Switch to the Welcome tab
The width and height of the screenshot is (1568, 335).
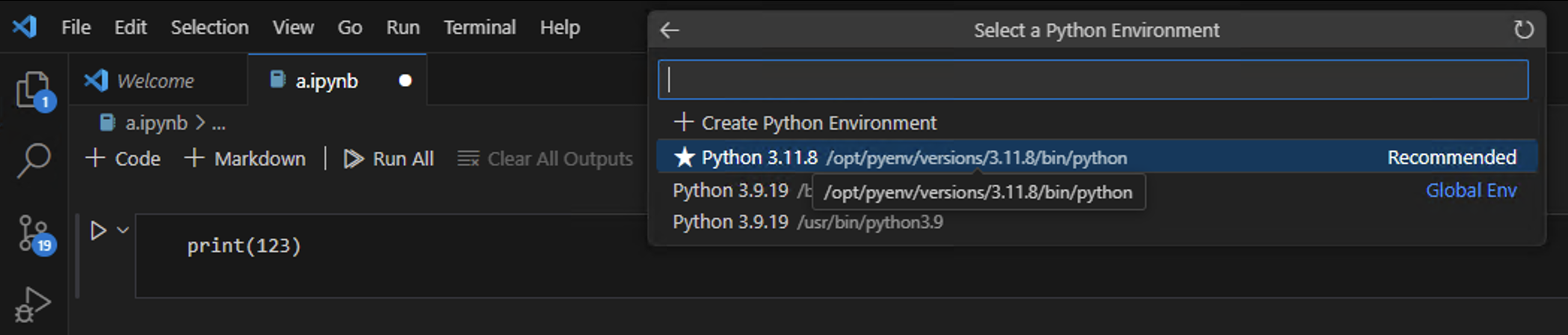(155, 81)
